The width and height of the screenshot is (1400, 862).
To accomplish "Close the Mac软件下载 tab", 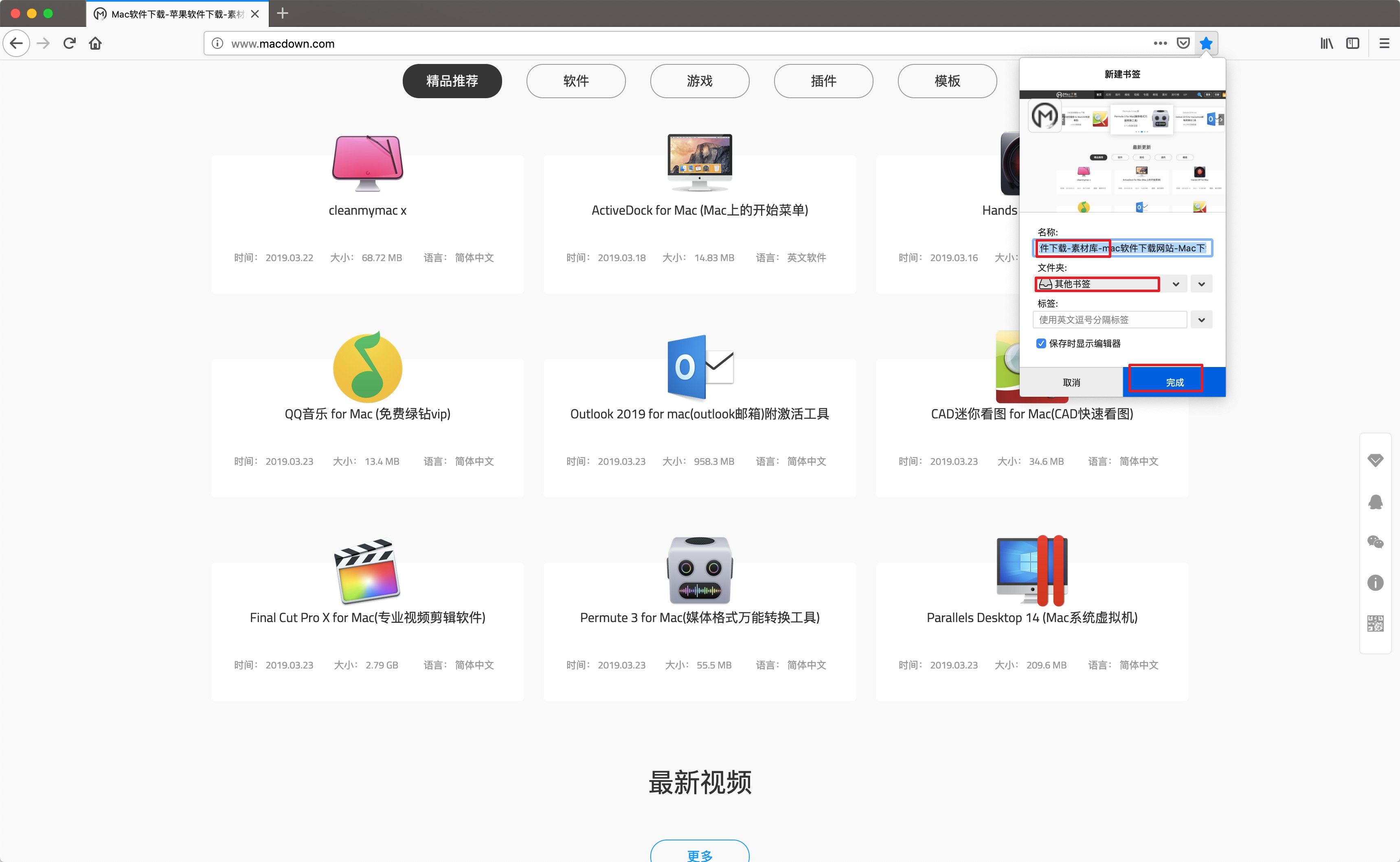I will (x=255, y=14).
